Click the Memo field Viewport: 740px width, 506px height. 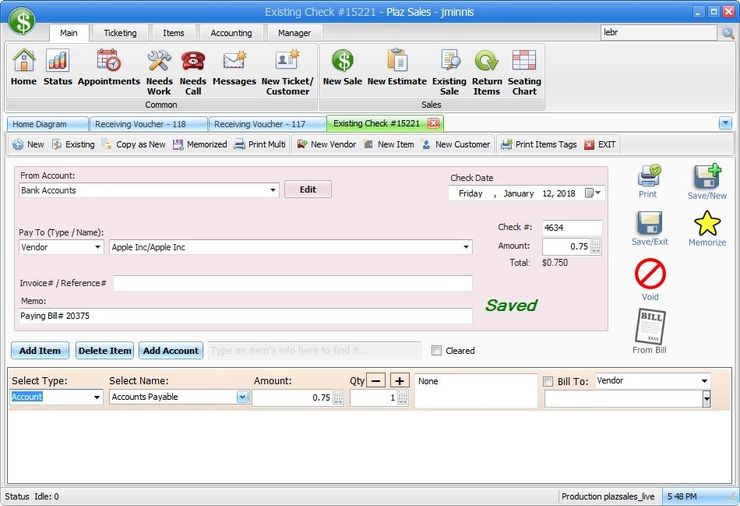245,316
